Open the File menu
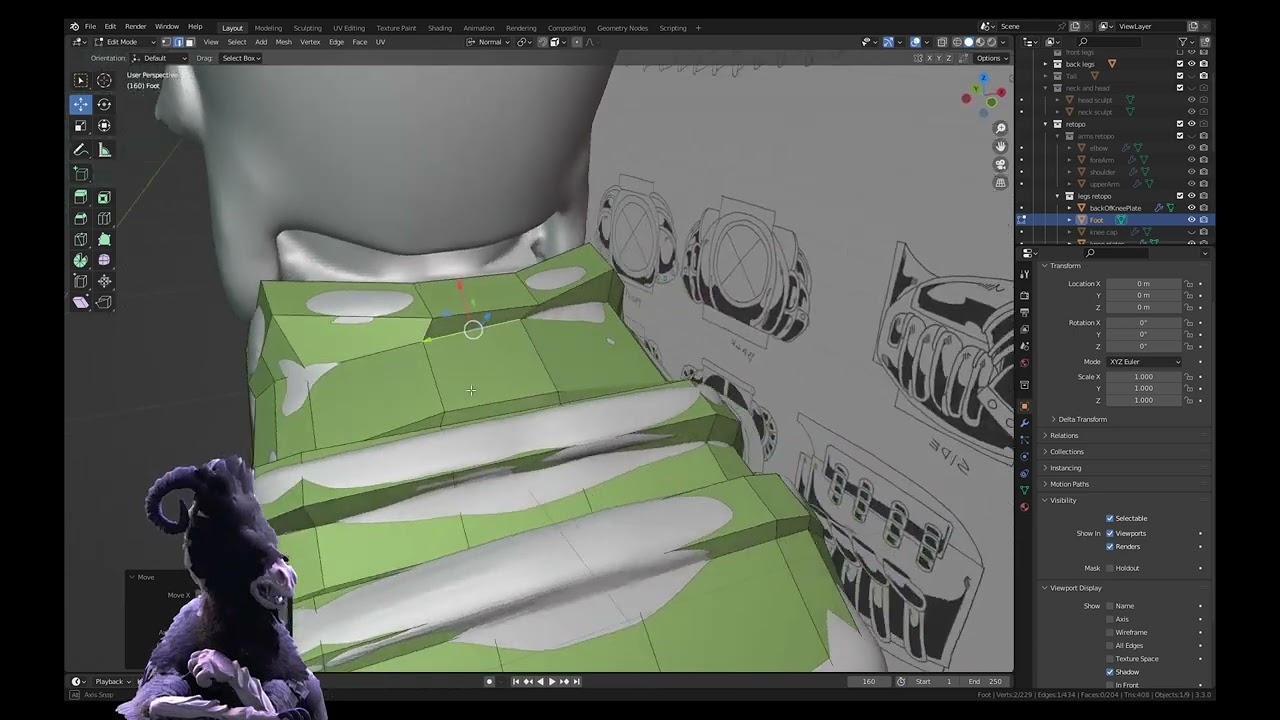Screen dimensions: 1280x720 (90, 27)
